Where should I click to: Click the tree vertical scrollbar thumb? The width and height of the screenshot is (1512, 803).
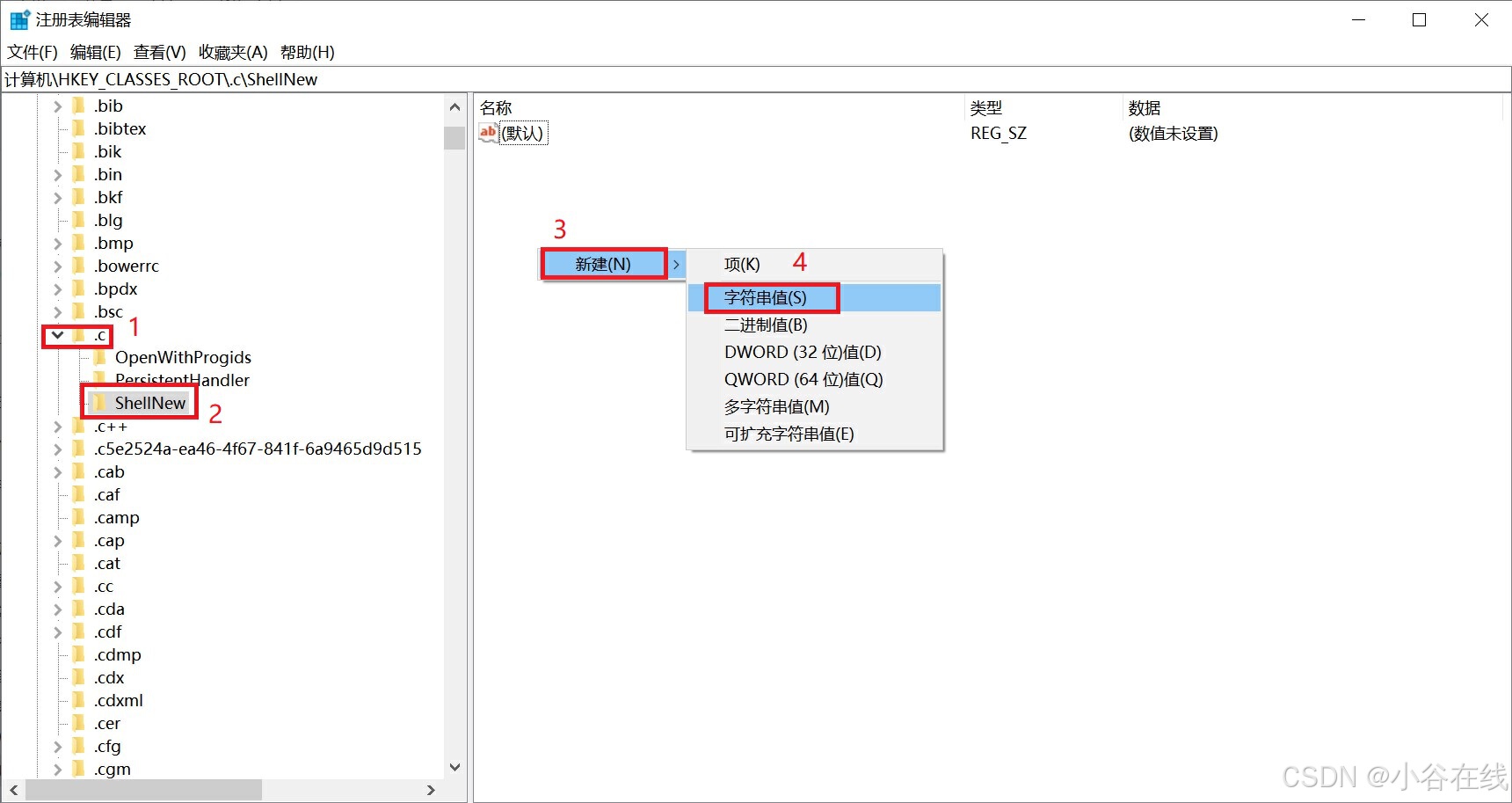pyautogui.click(x=454, y=138)
